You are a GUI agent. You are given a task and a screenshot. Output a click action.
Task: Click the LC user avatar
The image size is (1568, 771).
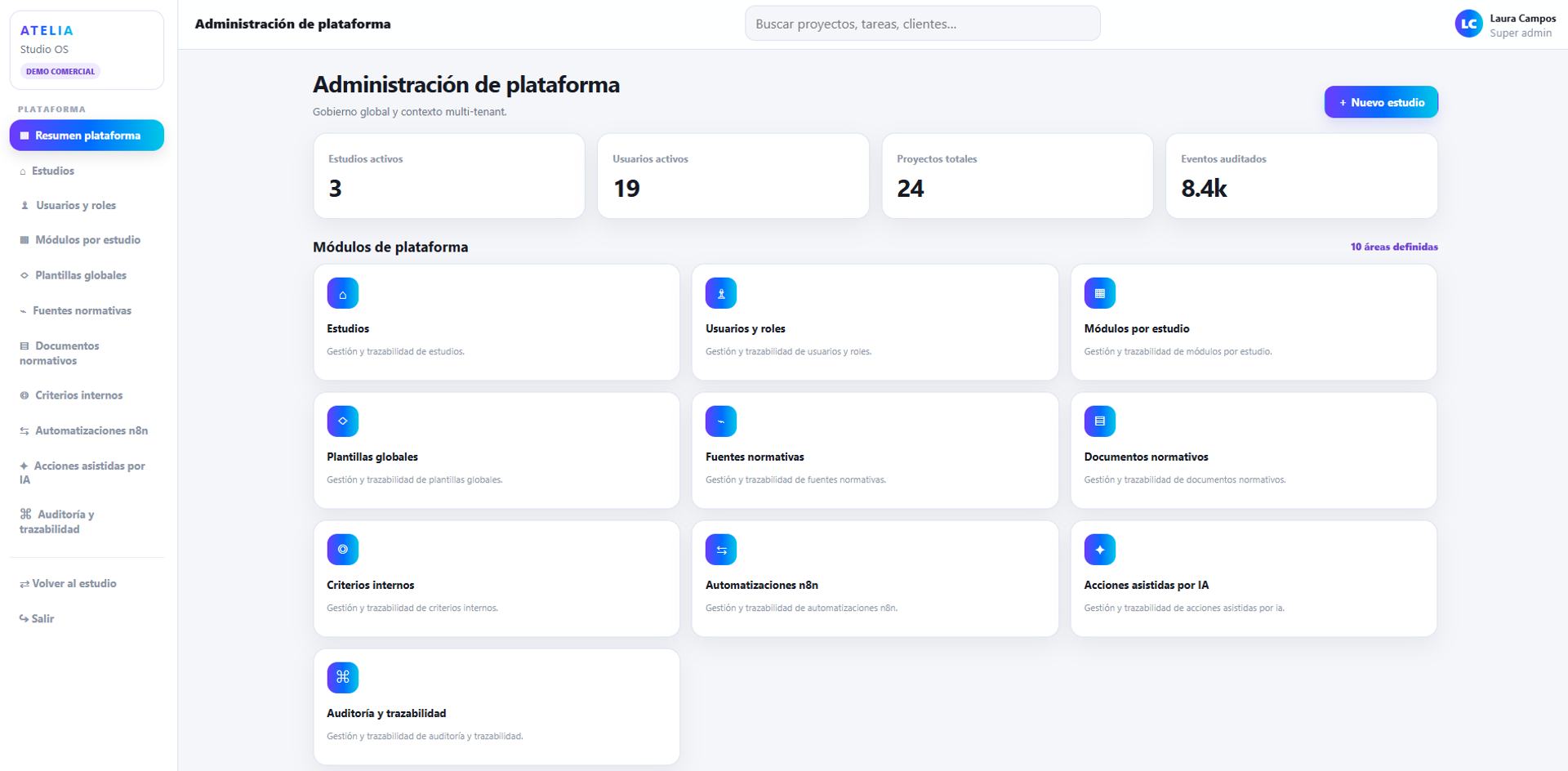(x=1468, y=24)
